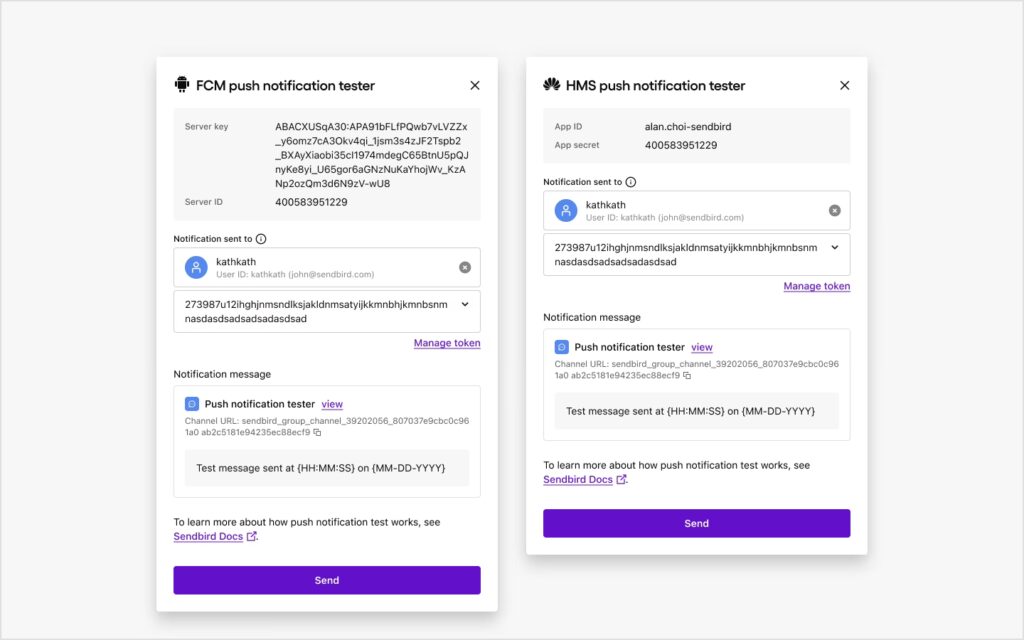Close the HMS push notification tester dialog

point(845,86)
